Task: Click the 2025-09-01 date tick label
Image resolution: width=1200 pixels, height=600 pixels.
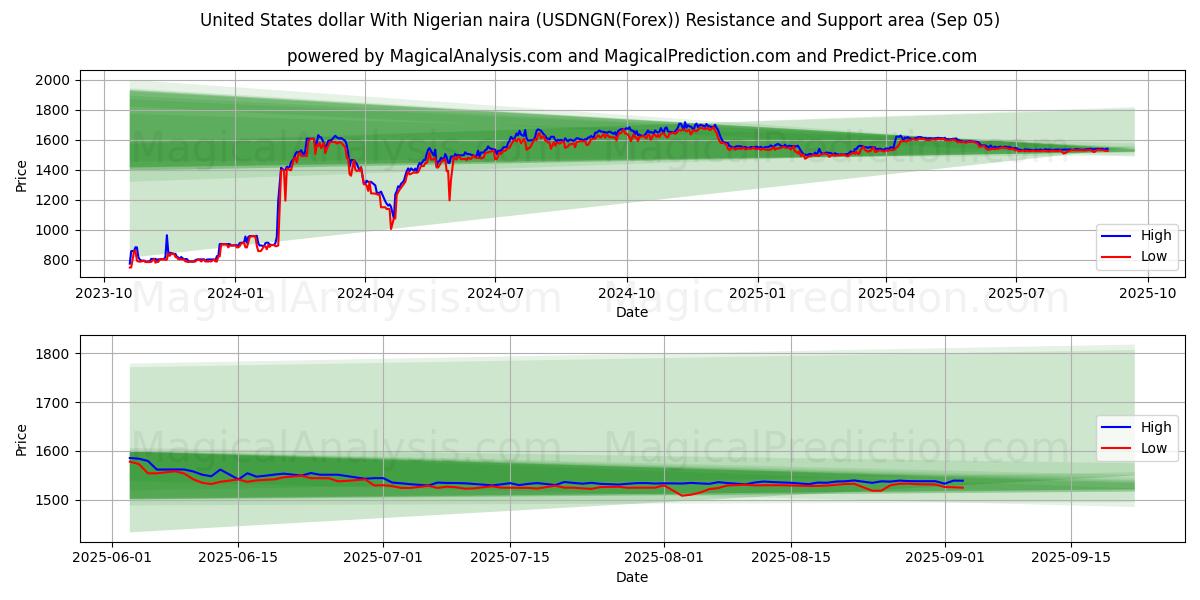Action: pos(945,557)
